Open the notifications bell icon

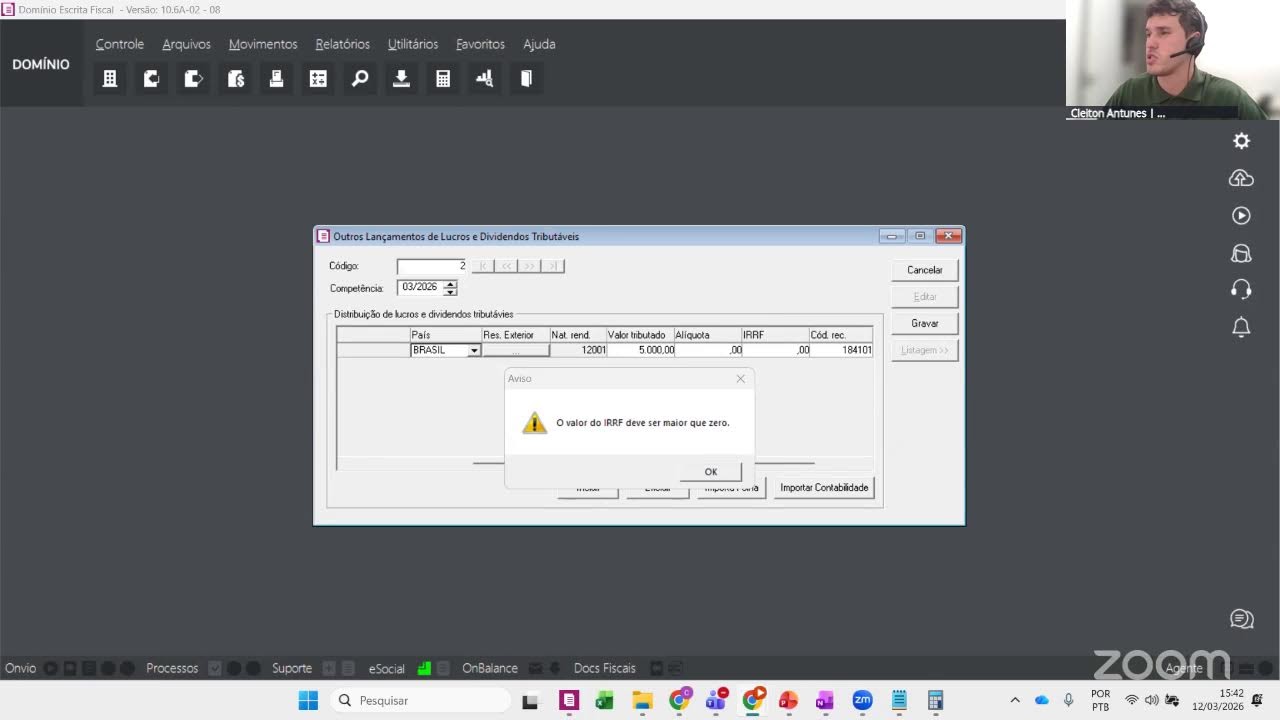pyautogui.click(x=1241, y=327)
